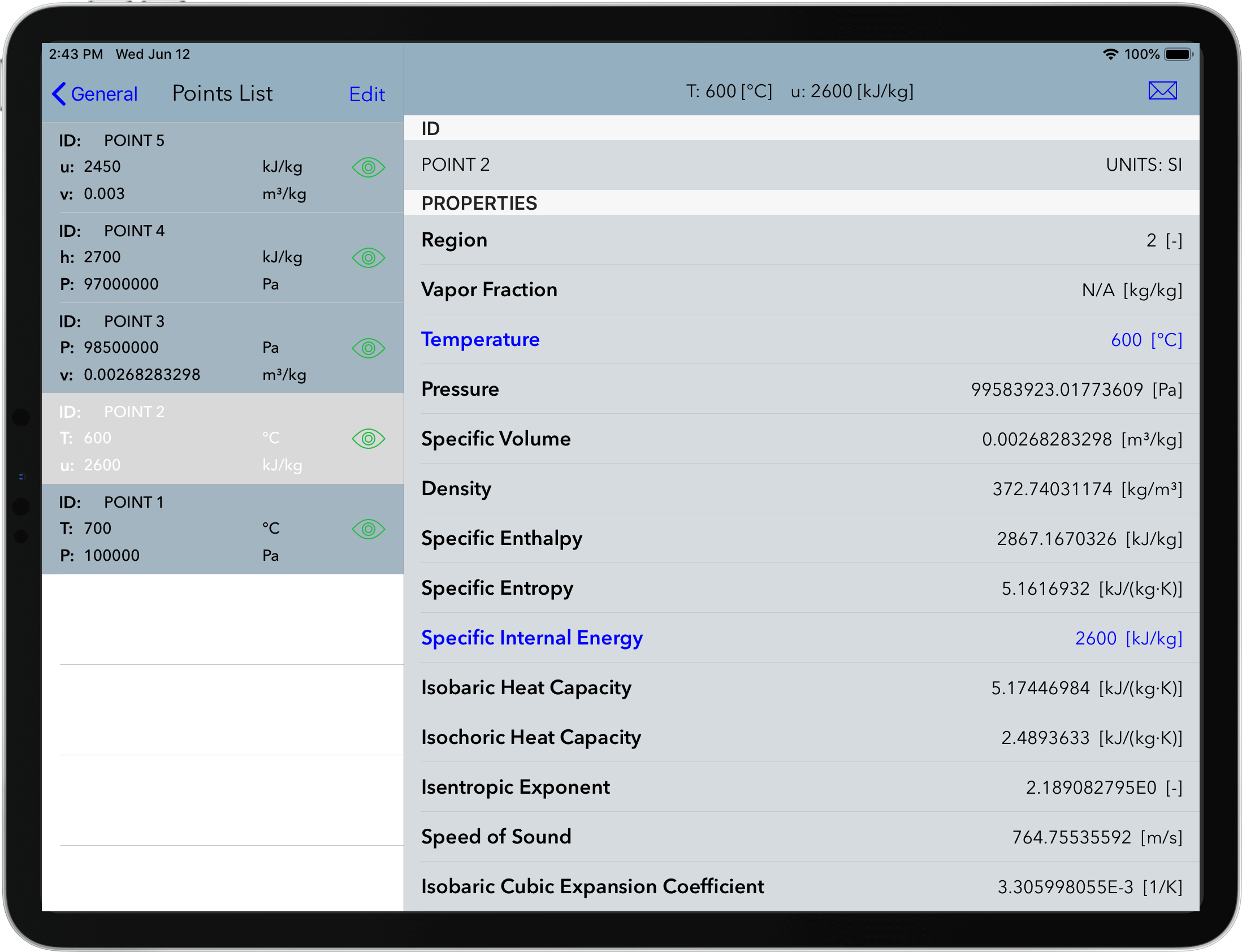Toggle the eye icon for POINT 3
The width and height of the screenshot is (1242, 952).
[x=368, y=348]
